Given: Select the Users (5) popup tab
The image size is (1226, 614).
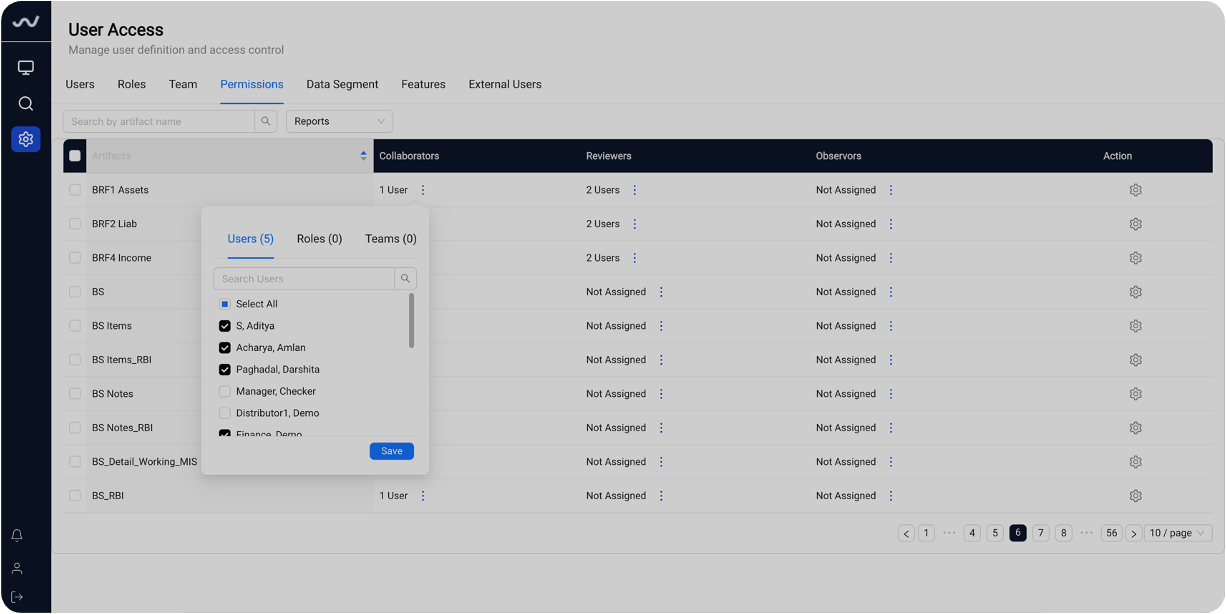Looking at the screenshot, I should click(x=250, y=239).
